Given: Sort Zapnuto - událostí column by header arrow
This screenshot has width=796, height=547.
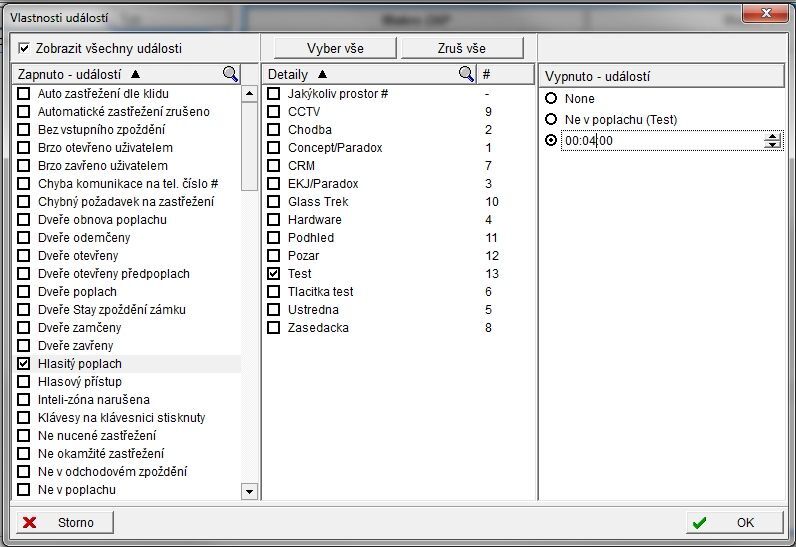Looking at the screenshot, I should (x=136, y=74).
